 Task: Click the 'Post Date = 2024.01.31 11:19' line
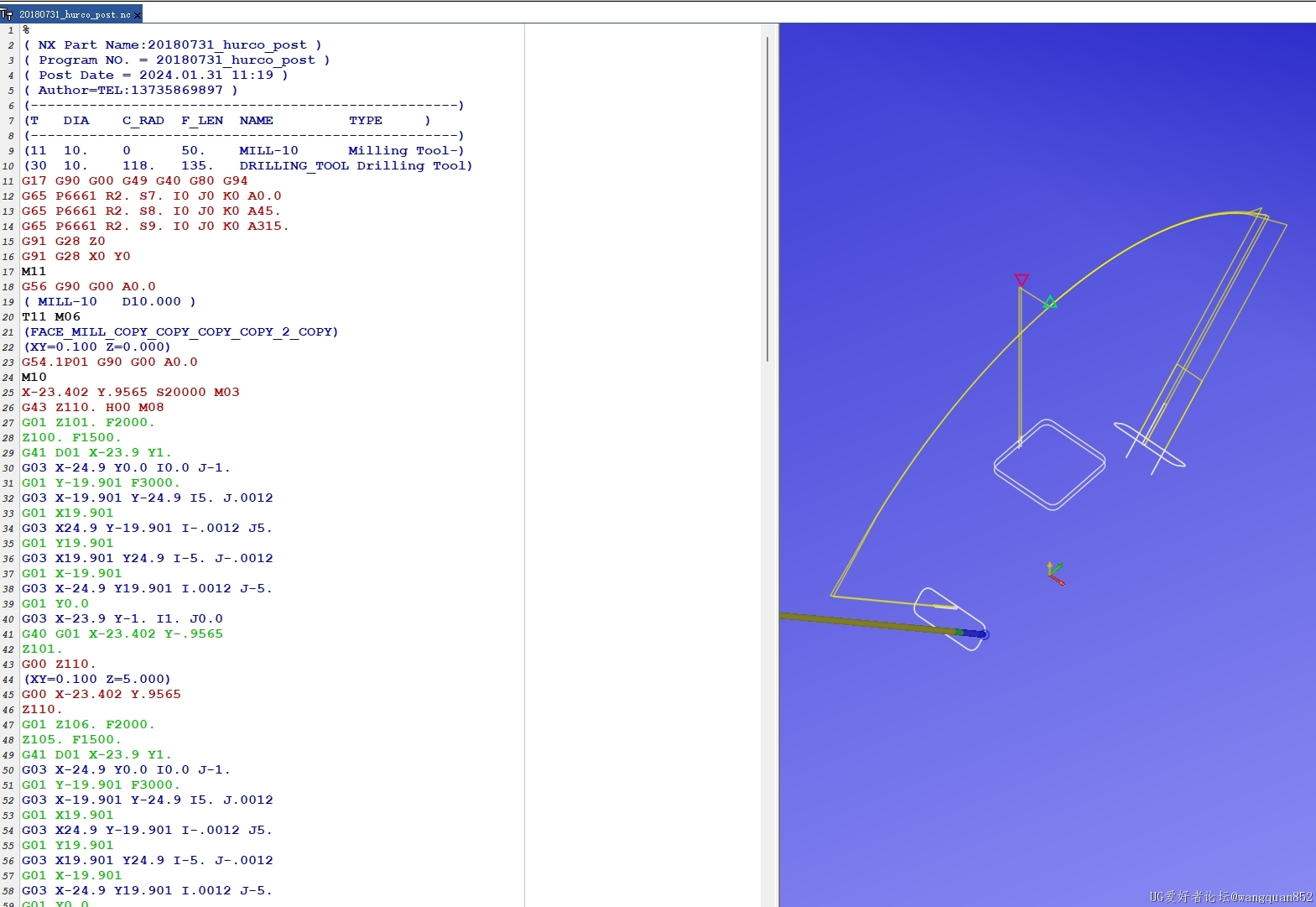coord(156,76)
